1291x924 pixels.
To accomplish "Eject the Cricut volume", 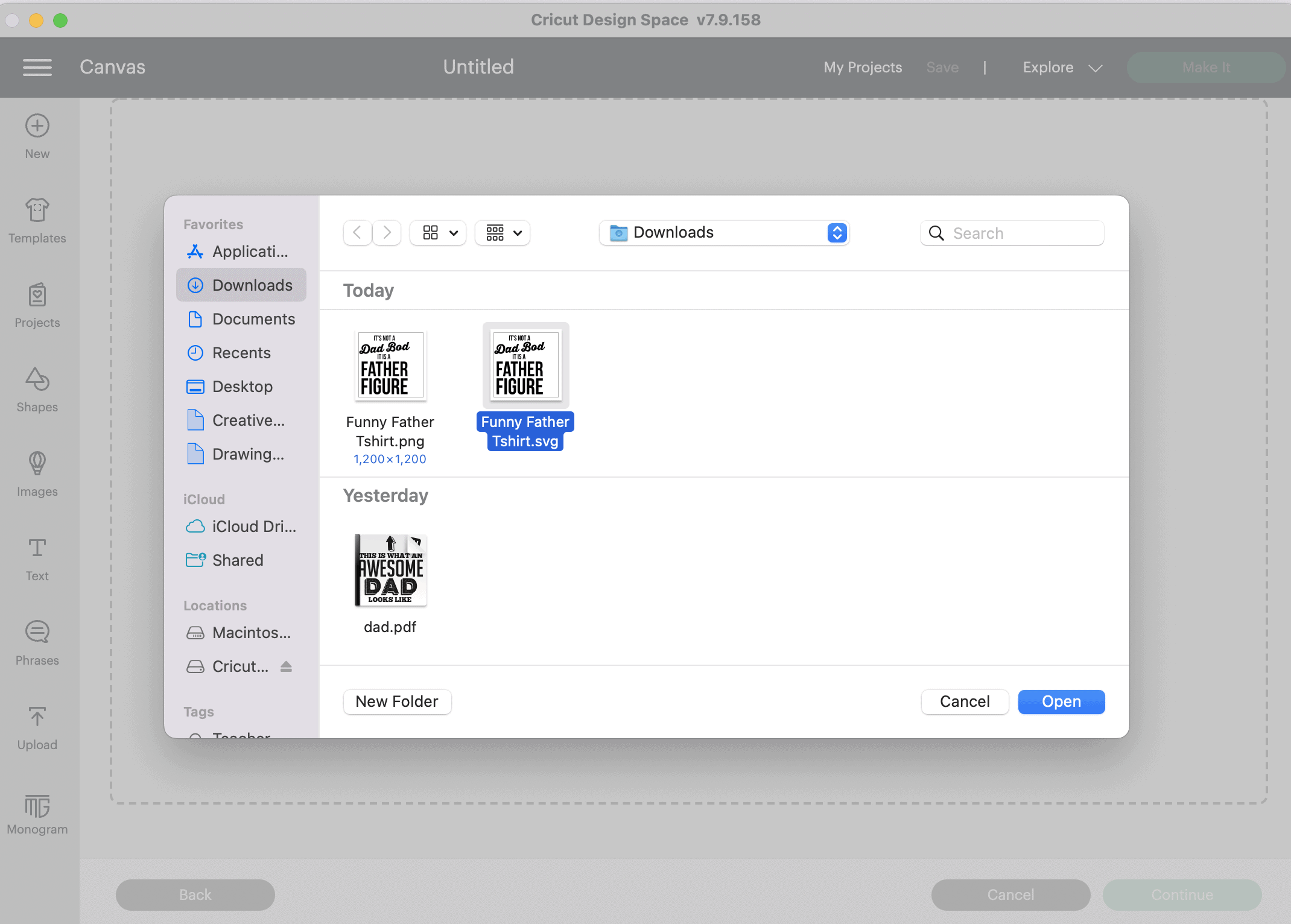I will point(286,666).
